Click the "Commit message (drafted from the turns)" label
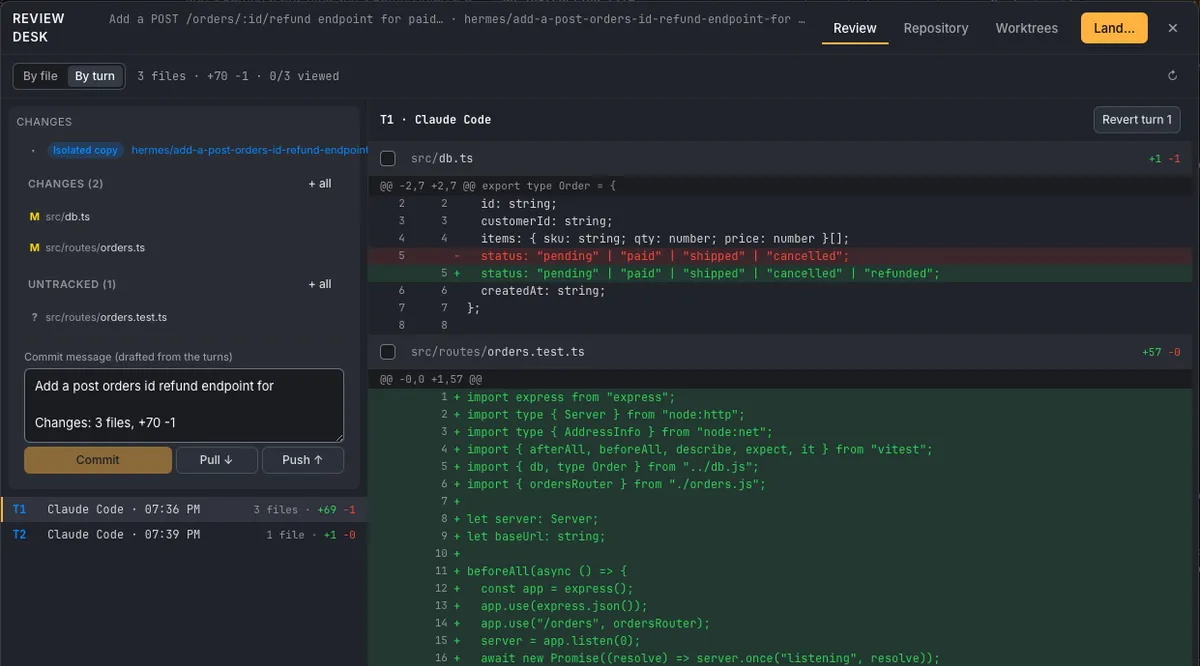This screenshot has height=666, width=1200. [x=128, y=357]
